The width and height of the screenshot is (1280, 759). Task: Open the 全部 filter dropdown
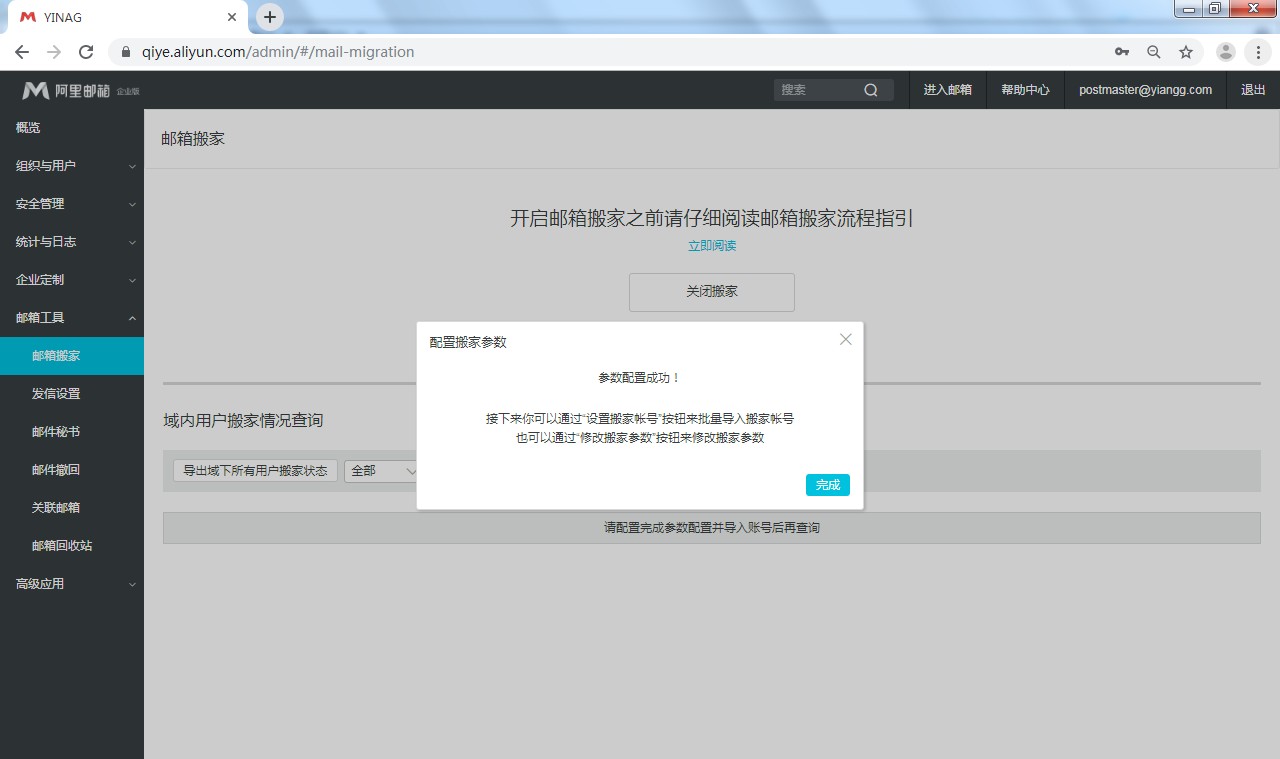point(383,471)
